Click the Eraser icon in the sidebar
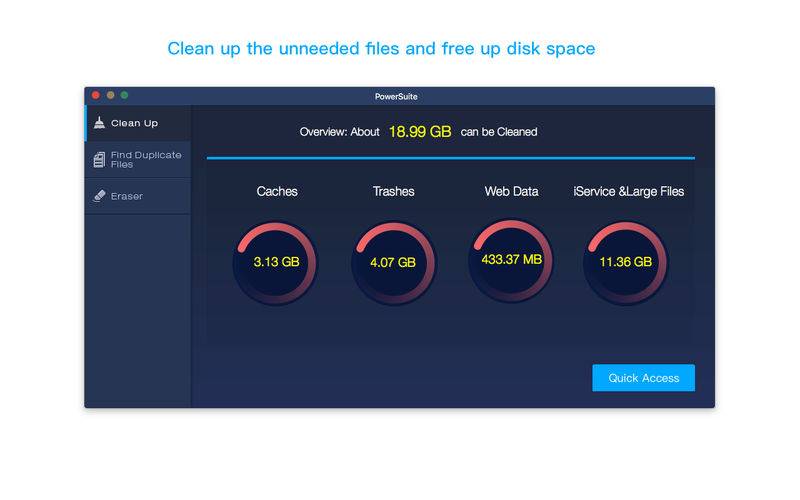This screenshot has width=800, height=500. 99,196
